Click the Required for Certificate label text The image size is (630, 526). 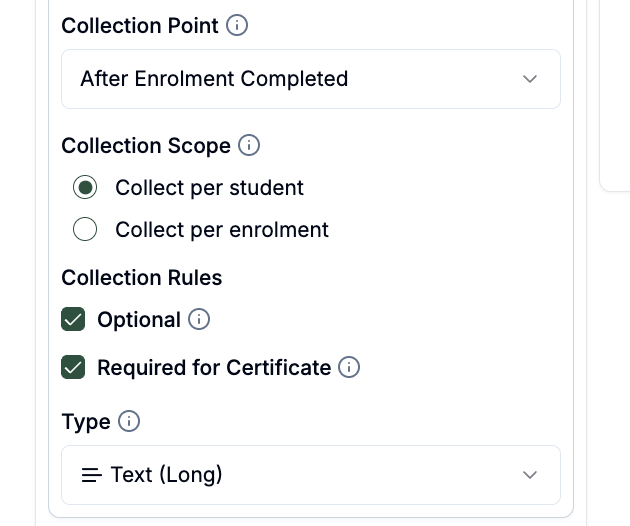(x=214, y=368)
